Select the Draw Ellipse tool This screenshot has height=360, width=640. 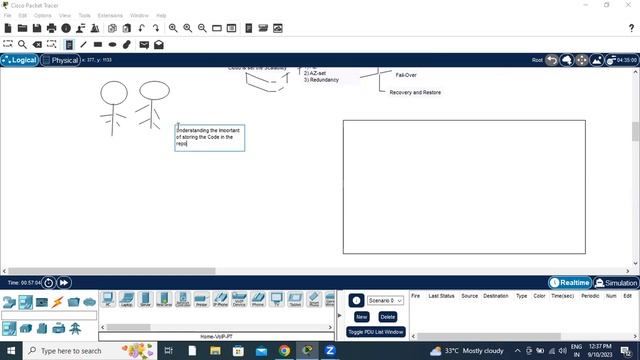113,44
